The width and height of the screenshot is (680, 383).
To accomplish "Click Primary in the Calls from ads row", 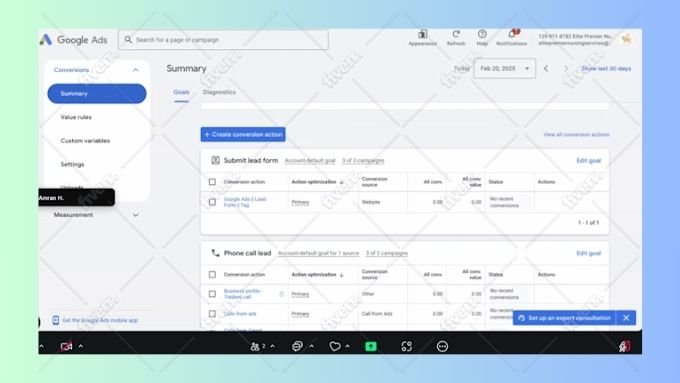I will tap(300, 314).
